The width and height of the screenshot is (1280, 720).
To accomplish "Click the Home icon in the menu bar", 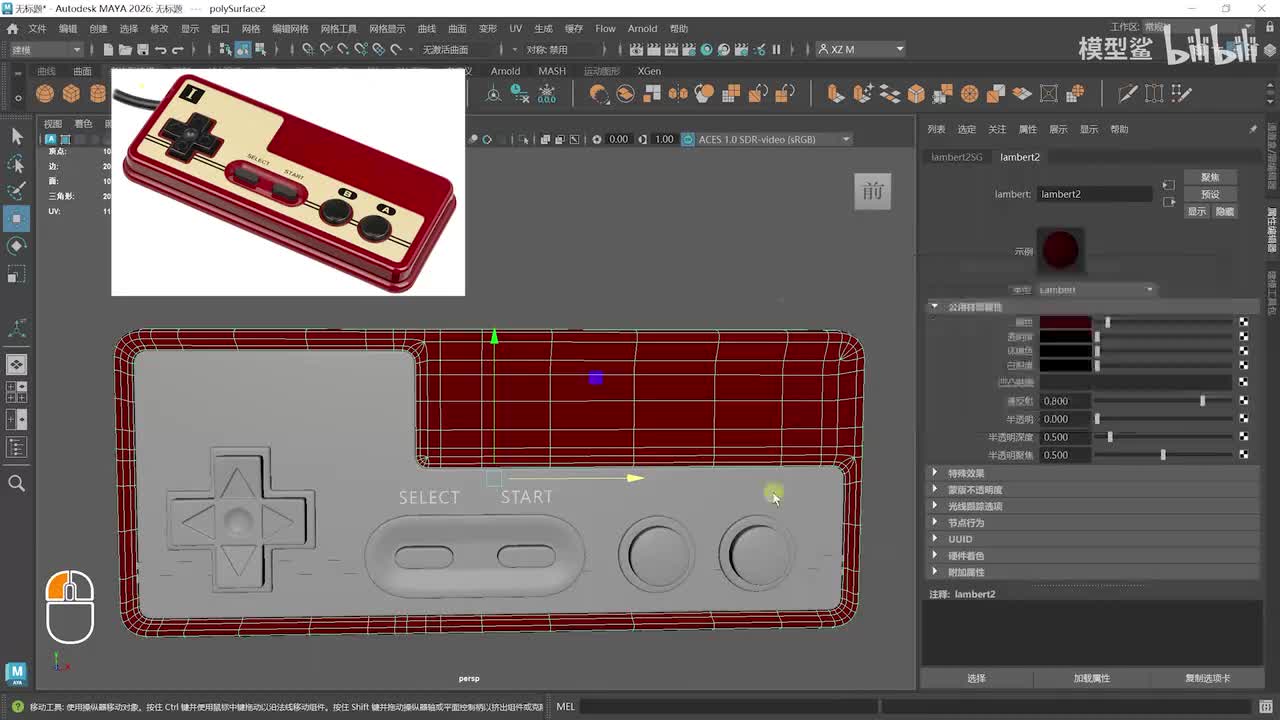I will pos(12,29).
